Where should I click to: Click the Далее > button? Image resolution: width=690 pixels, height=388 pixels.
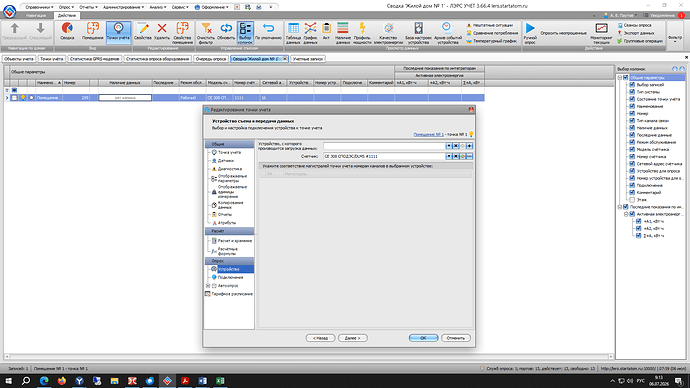(x=352, y=338)
